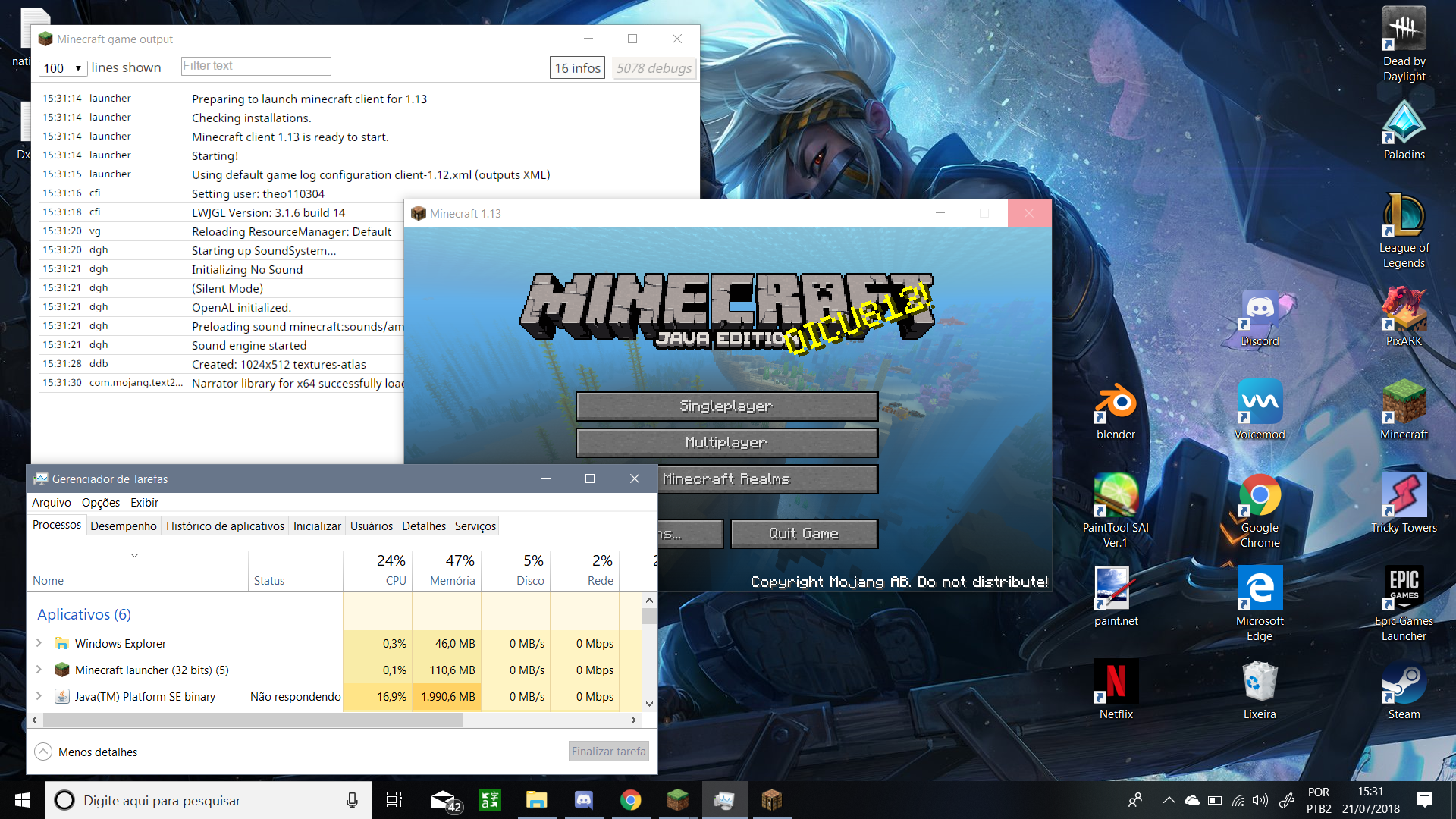Open the Discord desktop icon
Image resolution: width=1456 pixels, height=819 pixels.
pyautogui.click(x=1260, y=313)
